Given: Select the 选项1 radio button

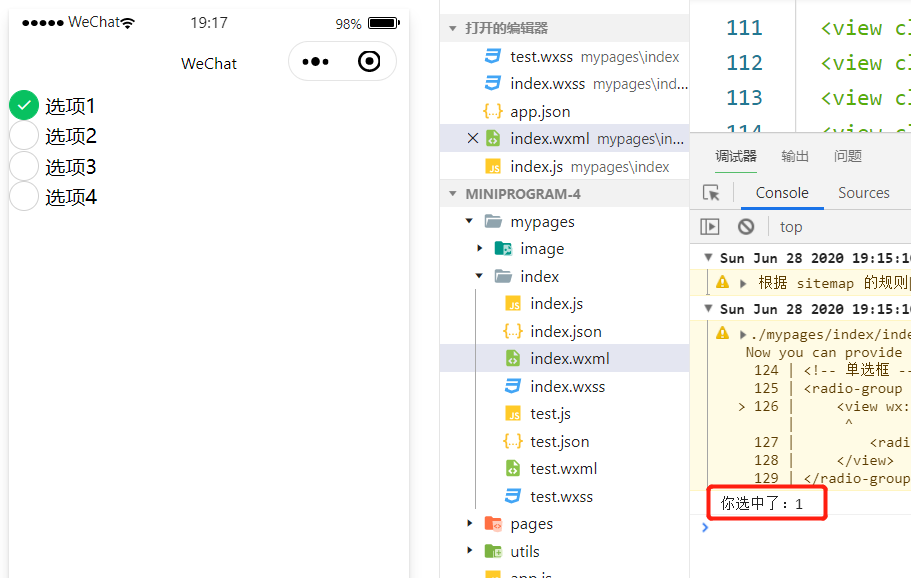Looking at the screenshot, I should coord(24,105).
